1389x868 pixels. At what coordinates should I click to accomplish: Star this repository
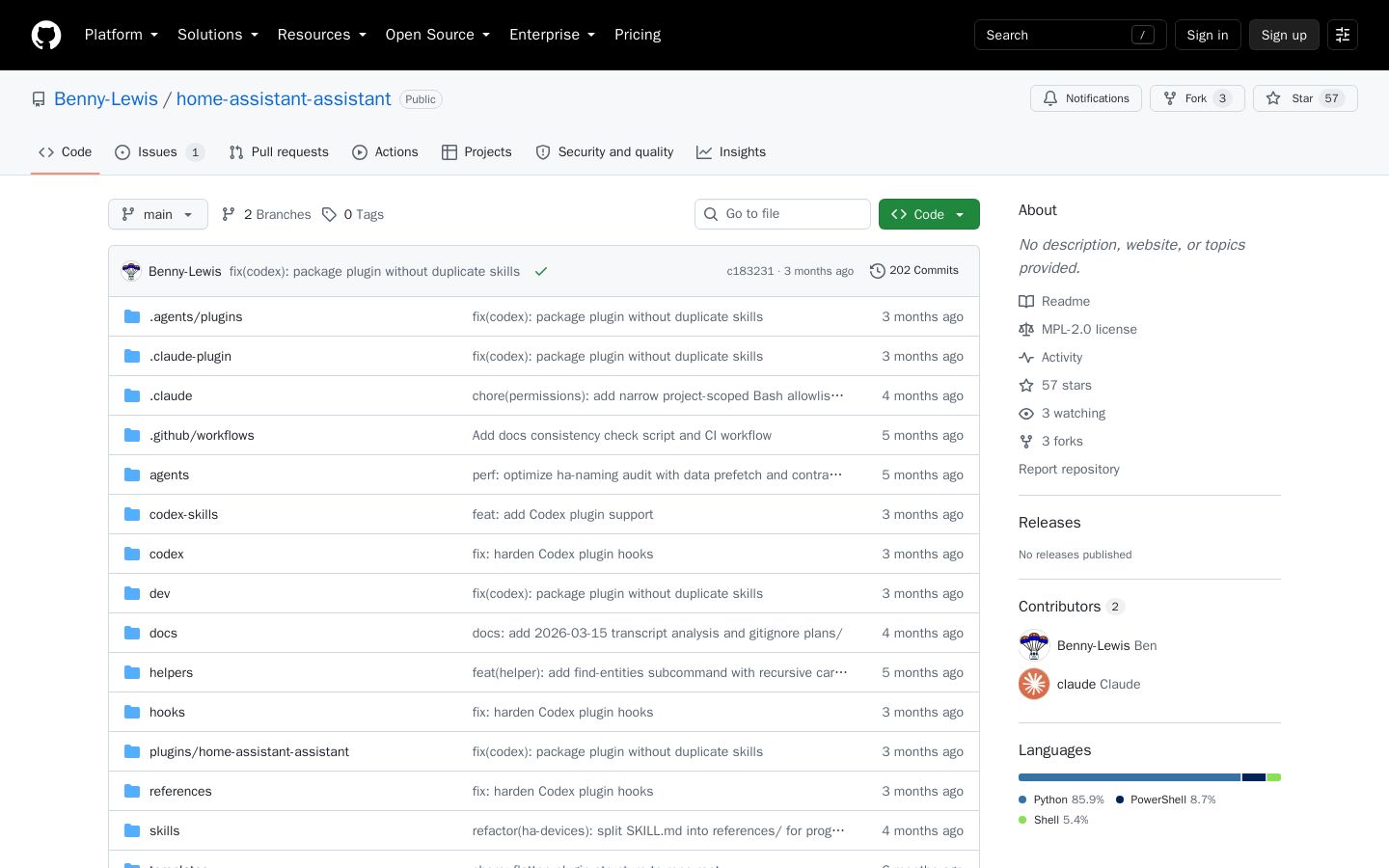(1305, 98)
